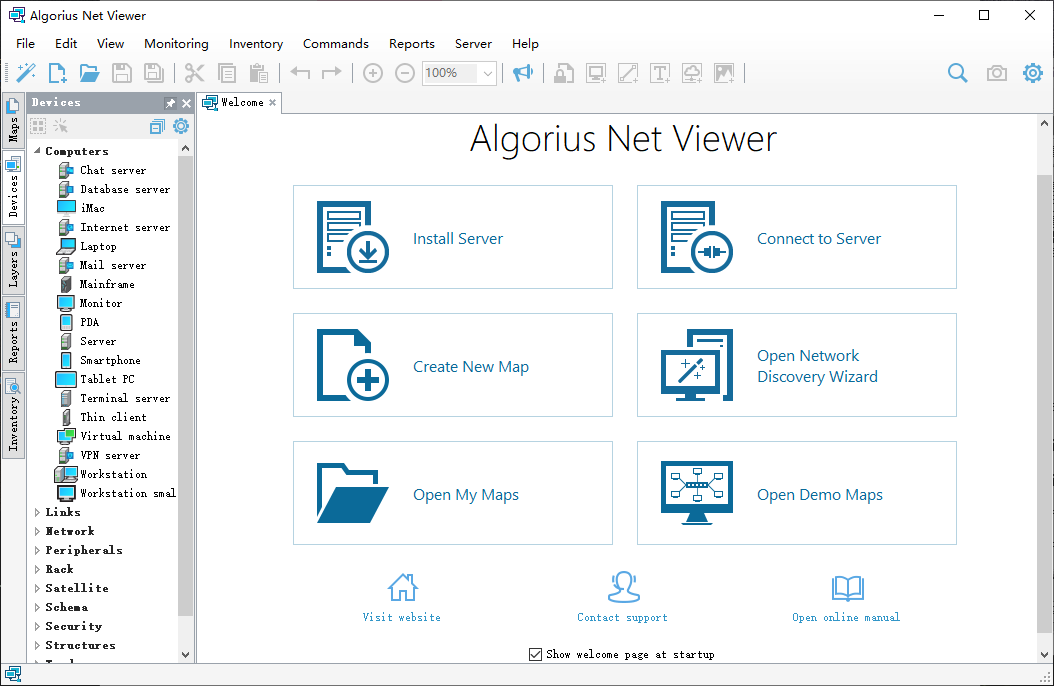1054x686 pixels.
Task: Zoom out with the minus circle icon
Action: [x=405, y=73]
